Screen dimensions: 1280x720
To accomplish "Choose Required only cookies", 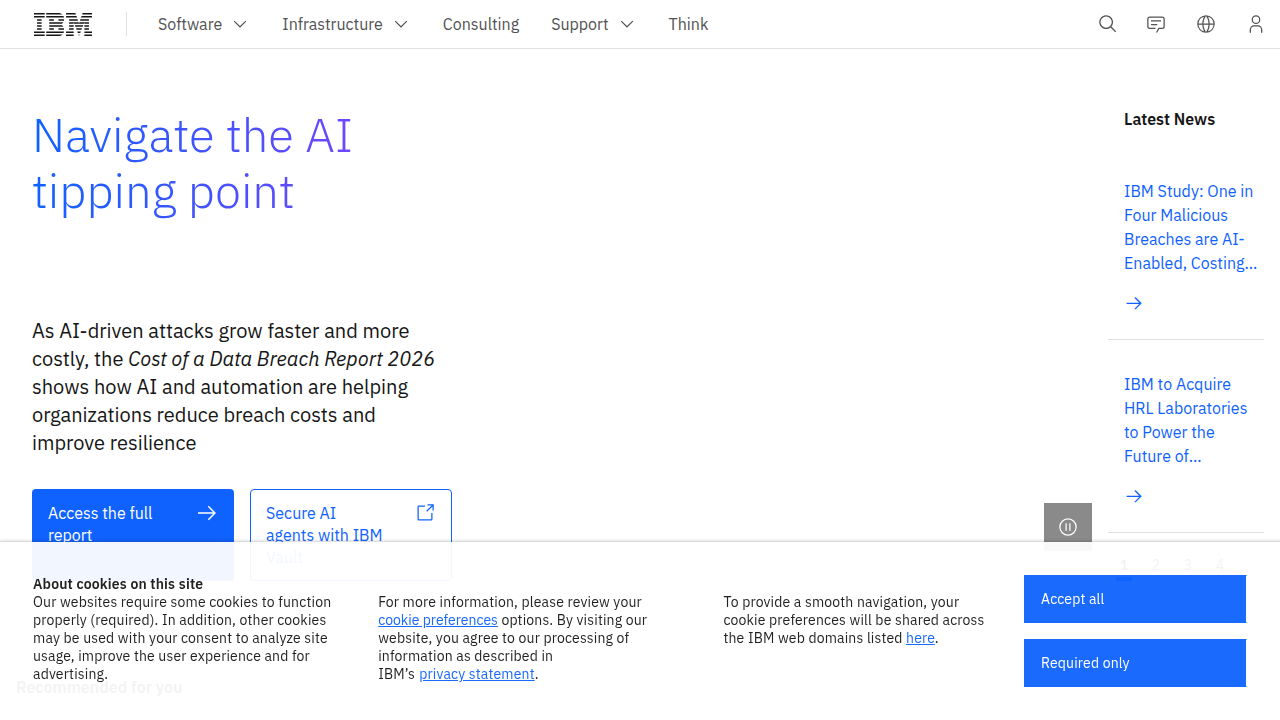I will coord(1135,663).
